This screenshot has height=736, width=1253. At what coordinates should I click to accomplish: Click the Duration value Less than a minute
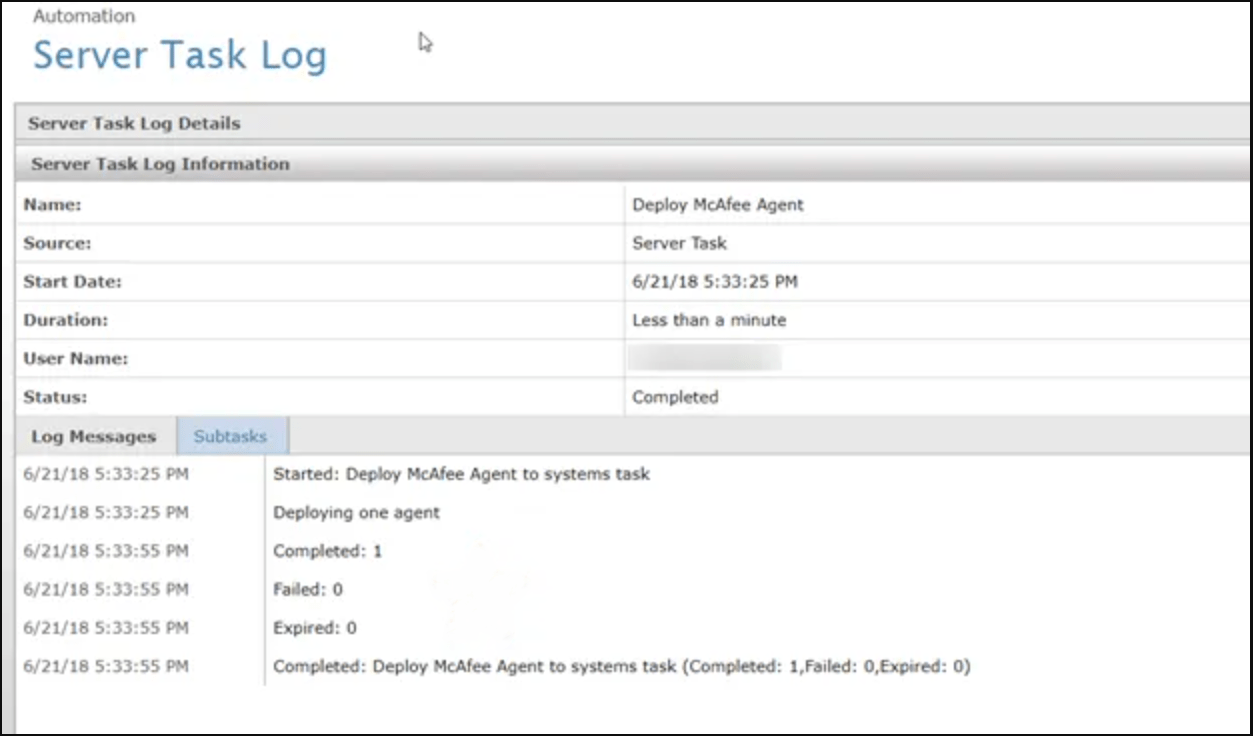pyautogui.click(x=707, y=320)
